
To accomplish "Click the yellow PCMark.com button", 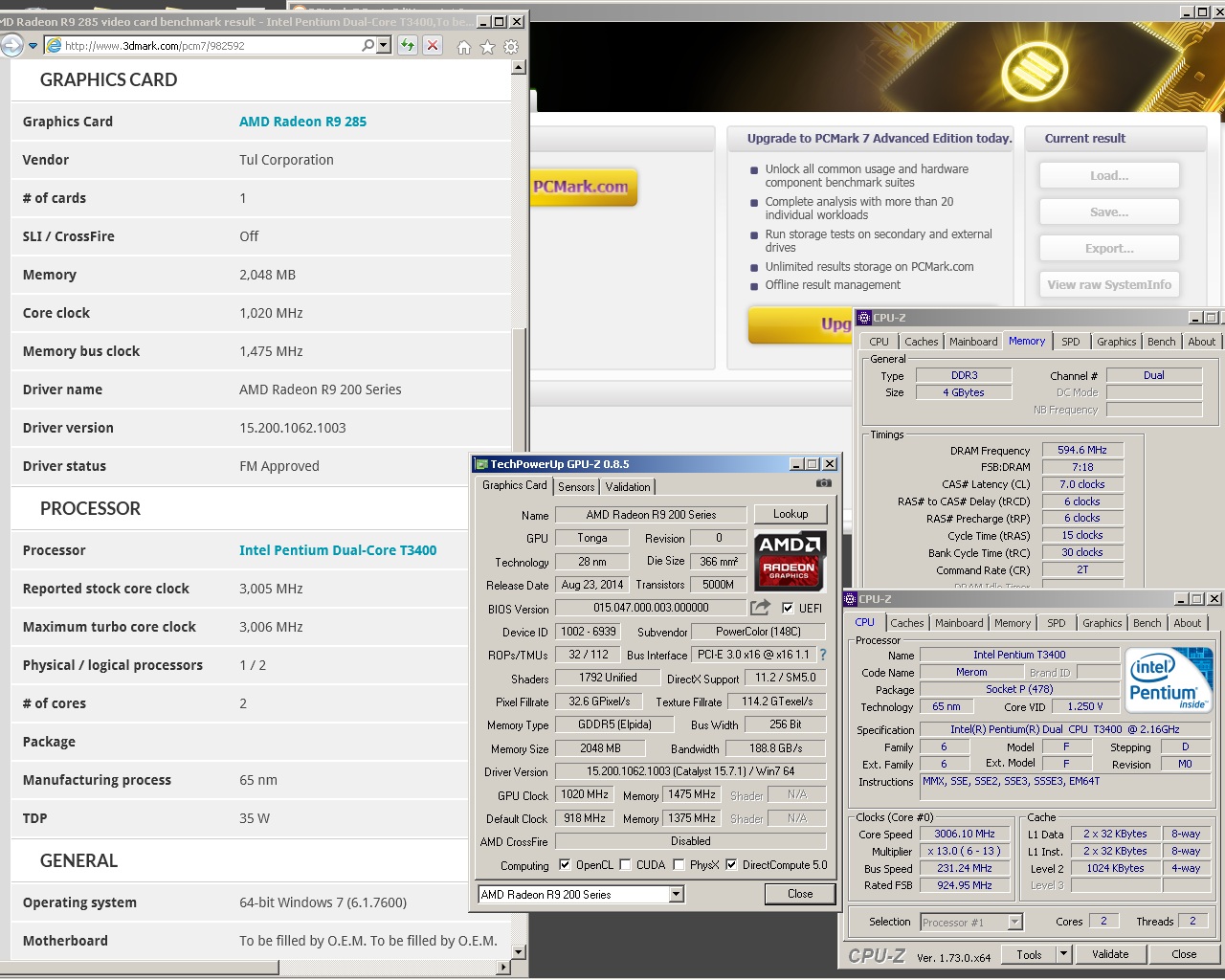I will point(582,188).
